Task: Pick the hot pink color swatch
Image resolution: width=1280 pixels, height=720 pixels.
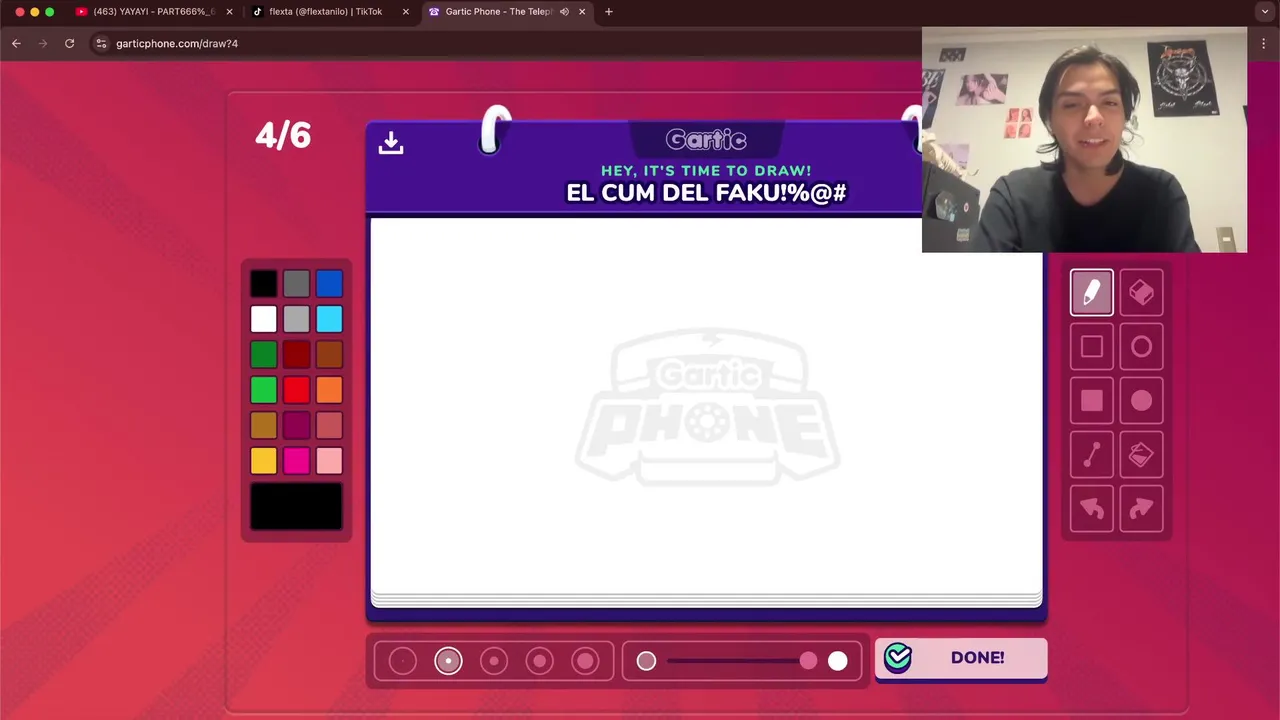Action: coord(296,460)
